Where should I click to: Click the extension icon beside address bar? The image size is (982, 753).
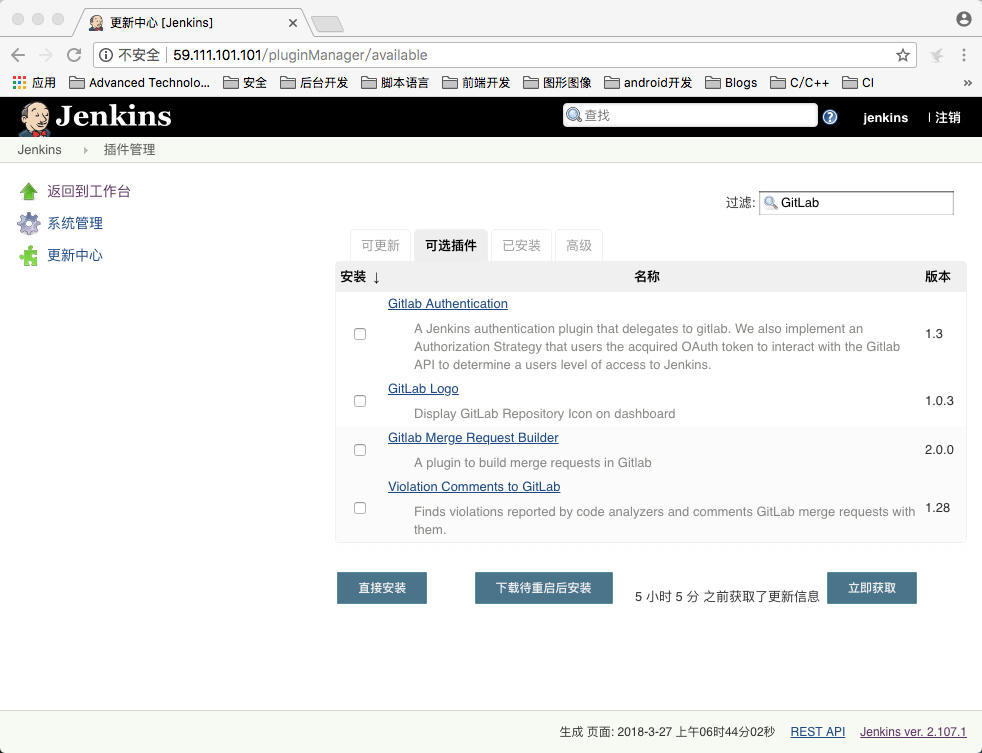(x=936, y=56)
